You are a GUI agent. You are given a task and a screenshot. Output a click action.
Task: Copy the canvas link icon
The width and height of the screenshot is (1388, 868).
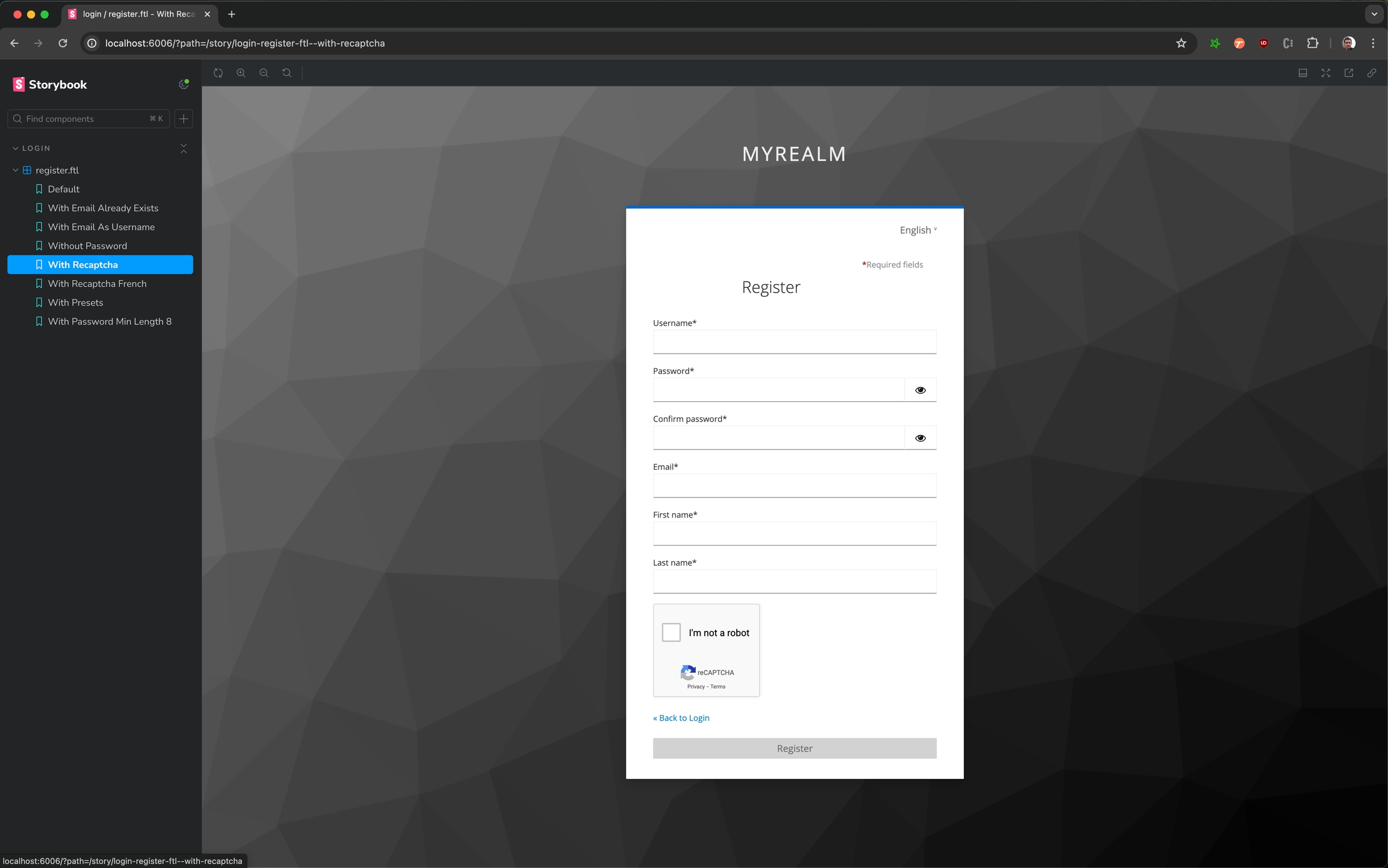pos(1372,73)
